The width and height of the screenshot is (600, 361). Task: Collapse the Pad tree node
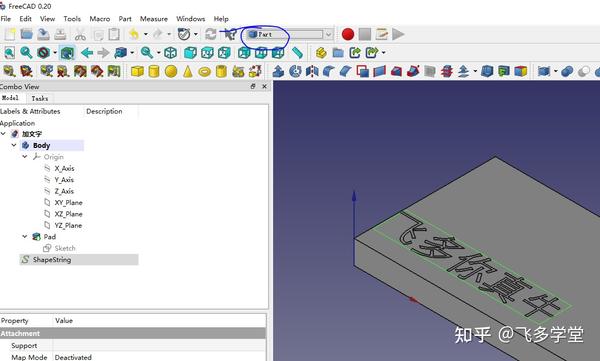click(x=24, y=237)
